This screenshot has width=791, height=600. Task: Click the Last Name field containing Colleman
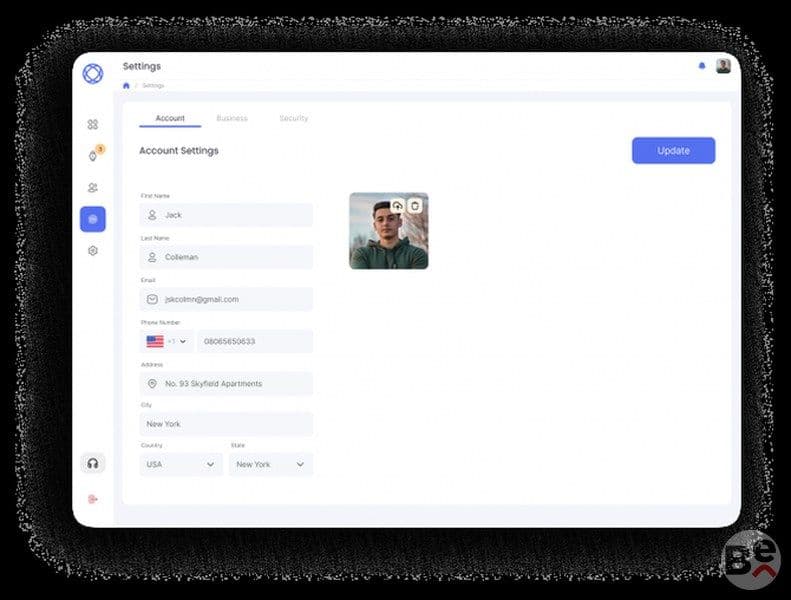tap(226, 257)
